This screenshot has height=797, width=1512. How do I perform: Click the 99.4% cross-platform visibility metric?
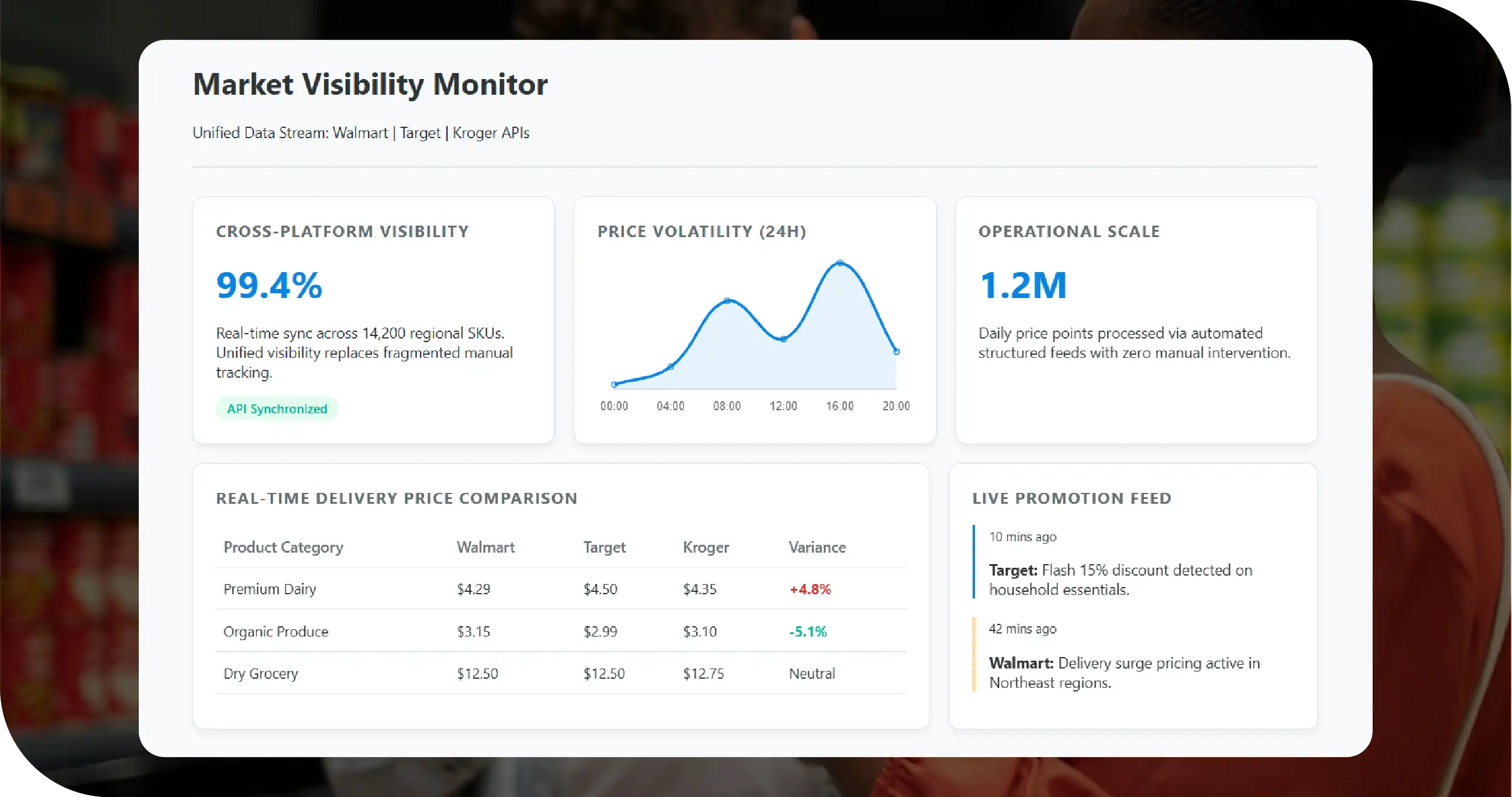point(269,285)
